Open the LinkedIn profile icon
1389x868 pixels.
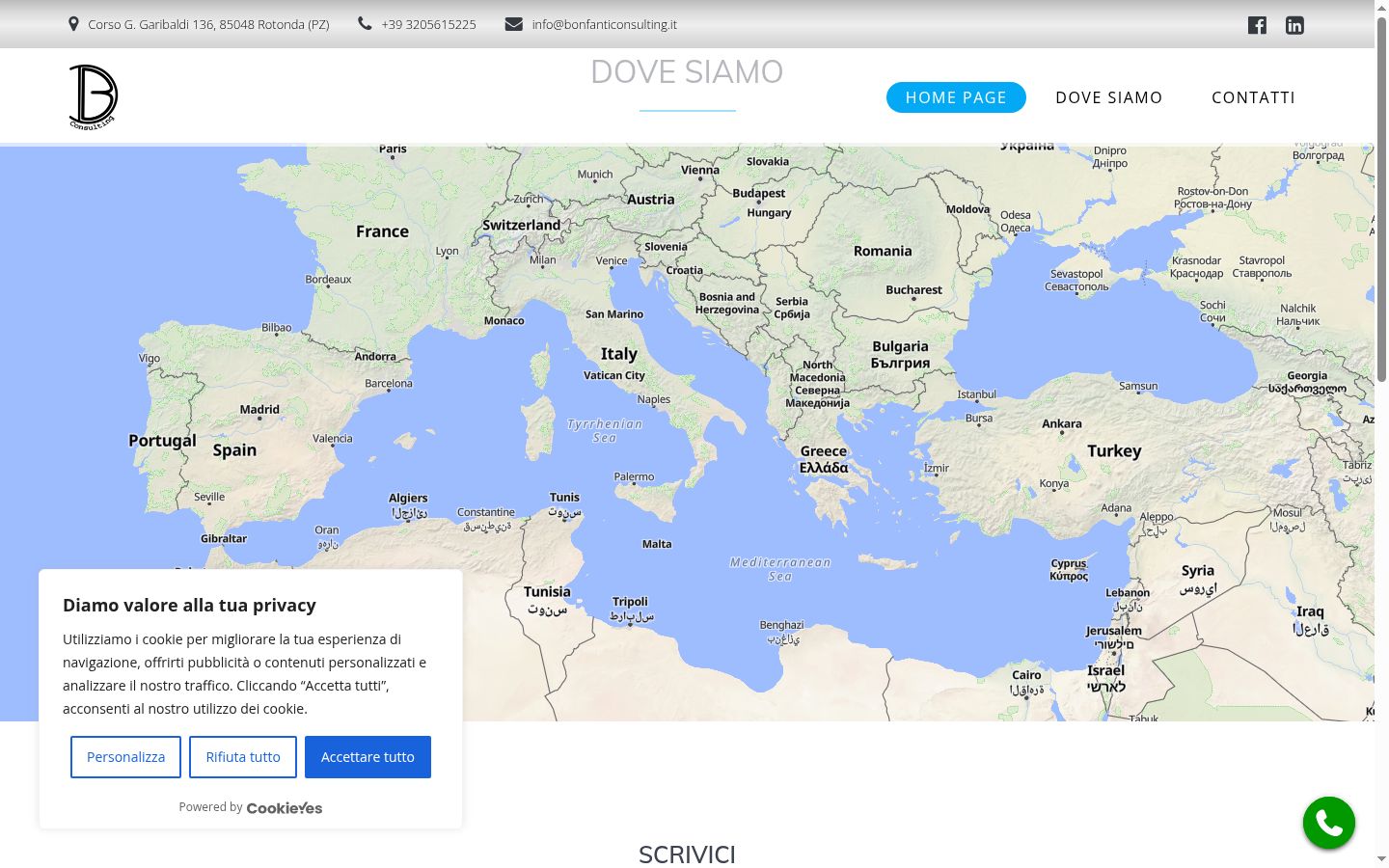[1294, 25]
